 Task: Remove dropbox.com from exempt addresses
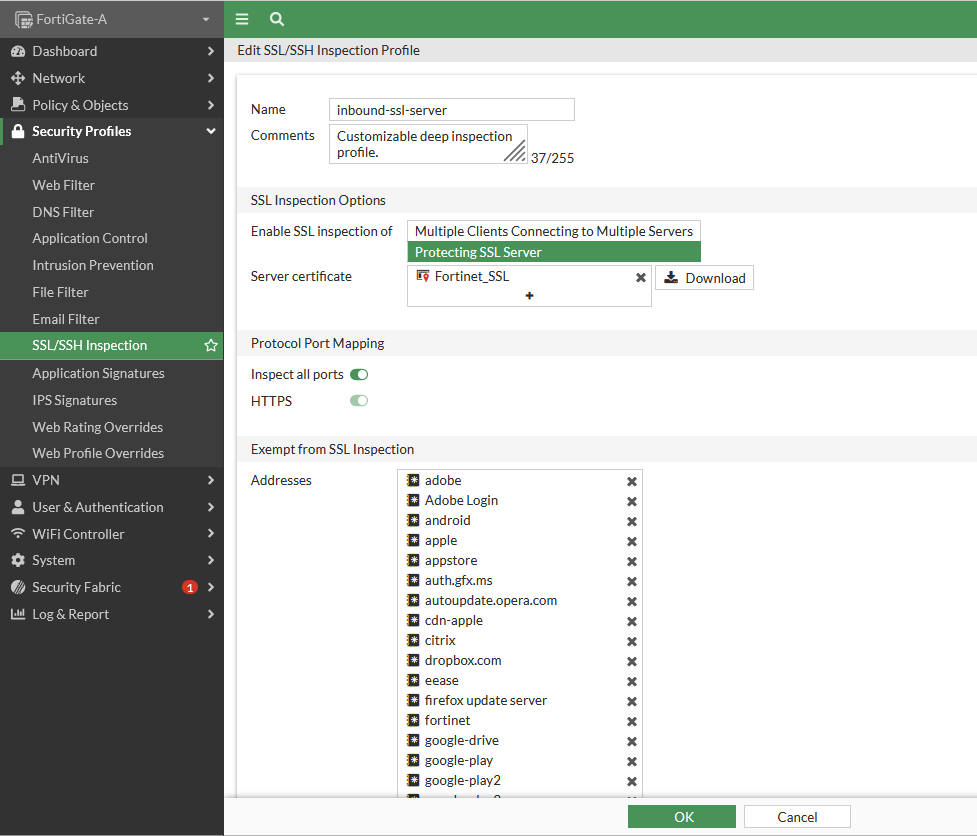tap(632, 661)
